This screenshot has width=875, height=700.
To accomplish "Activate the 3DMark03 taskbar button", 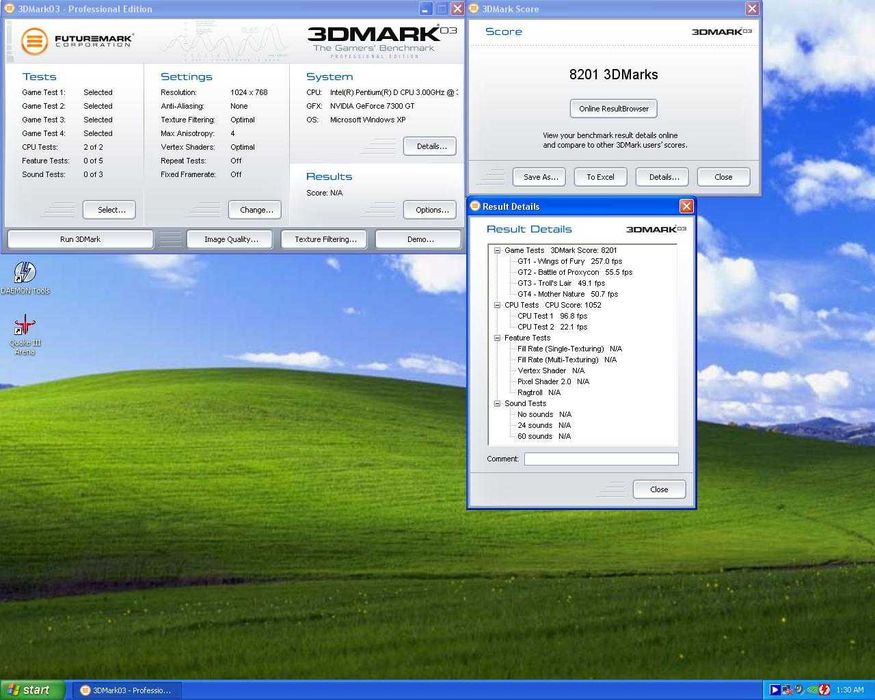I will (128, 691).
